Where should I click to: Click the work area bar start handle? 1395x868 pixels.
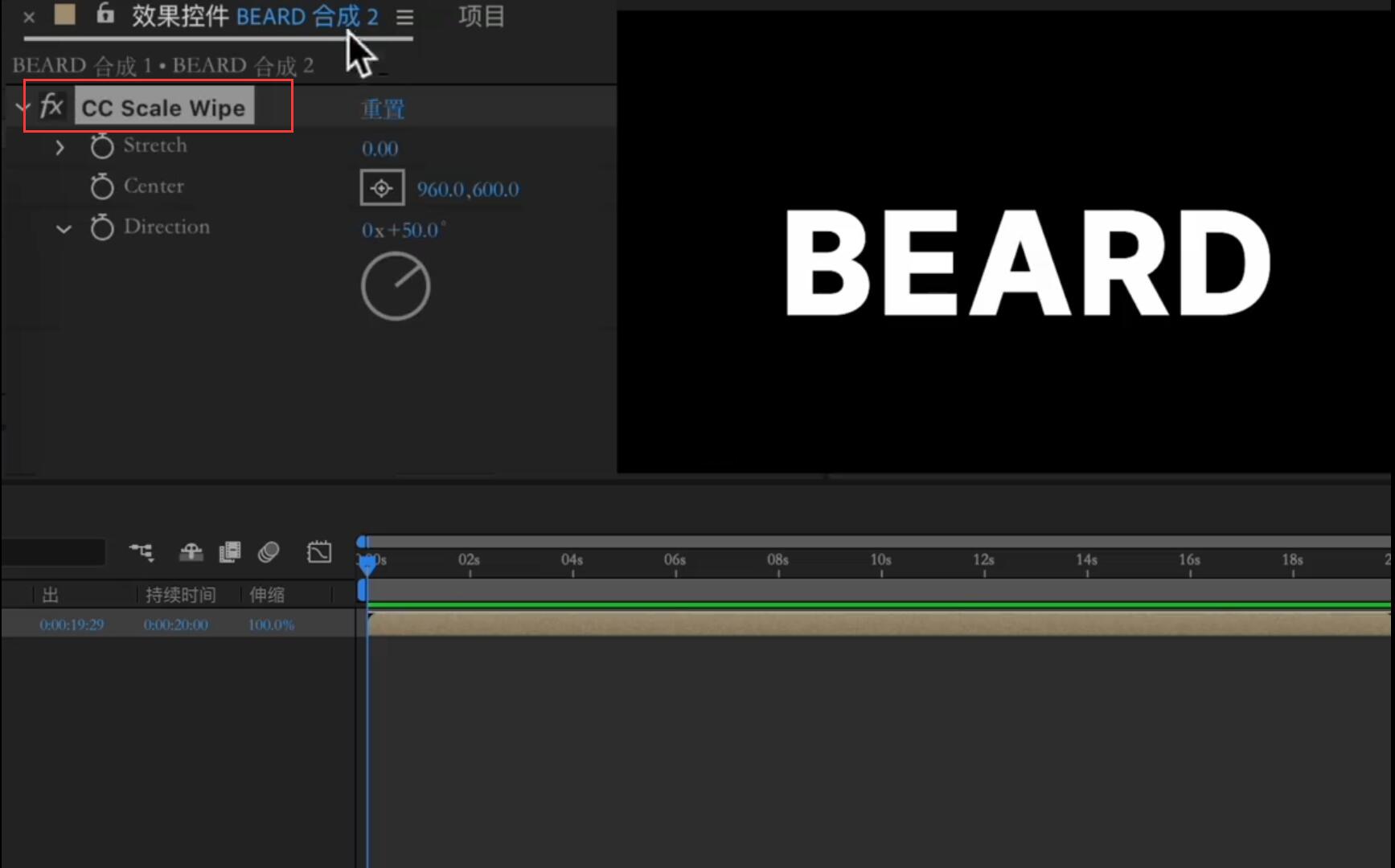pos(363,591)
